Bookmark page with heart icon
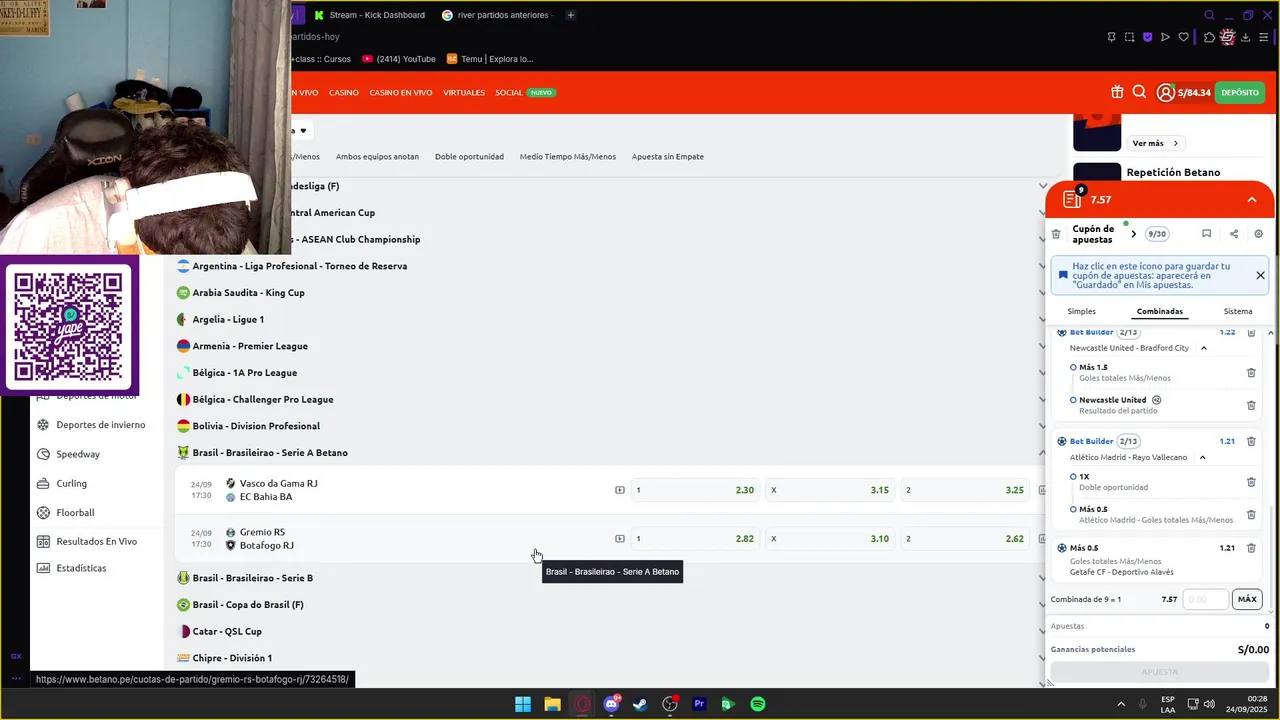 coord(1184,37)
